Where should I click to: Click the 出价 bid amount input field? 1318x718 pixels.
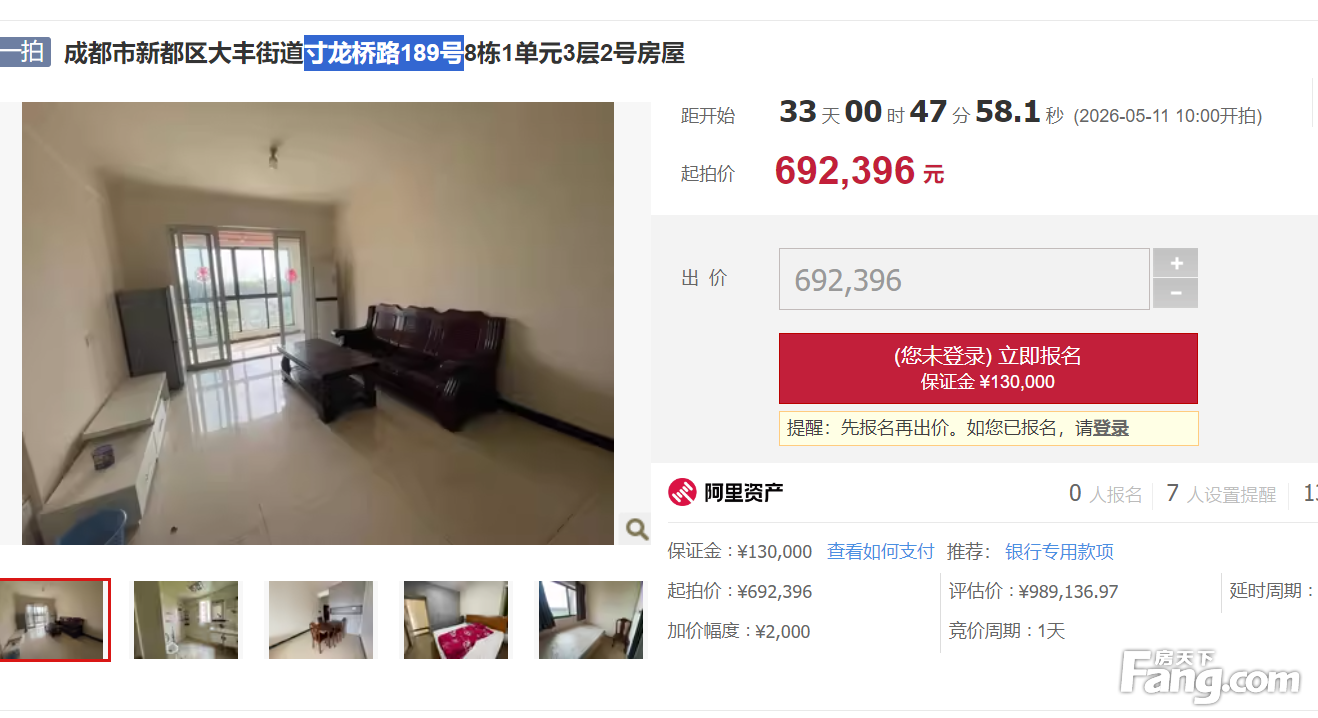(x=964, y=279)
